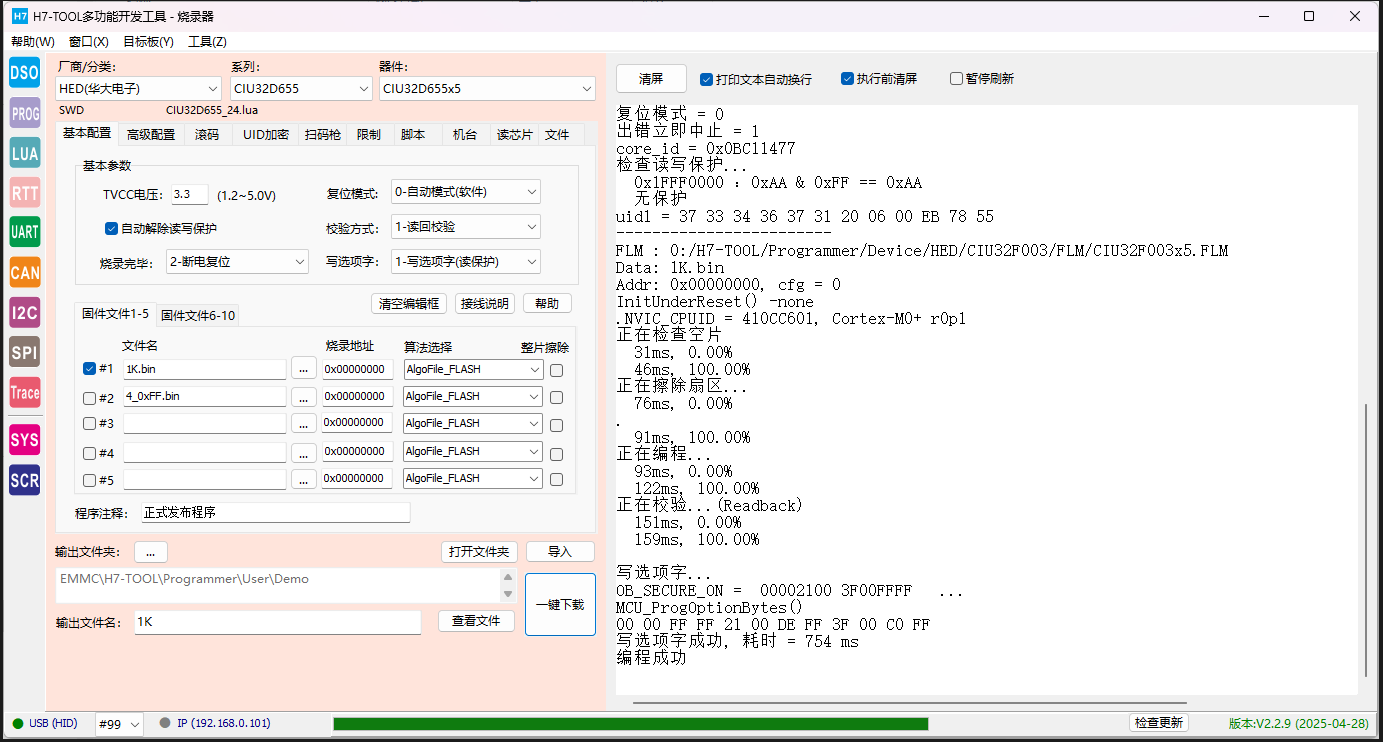Click the 输出文件名 input field

(x=278, y=622)
